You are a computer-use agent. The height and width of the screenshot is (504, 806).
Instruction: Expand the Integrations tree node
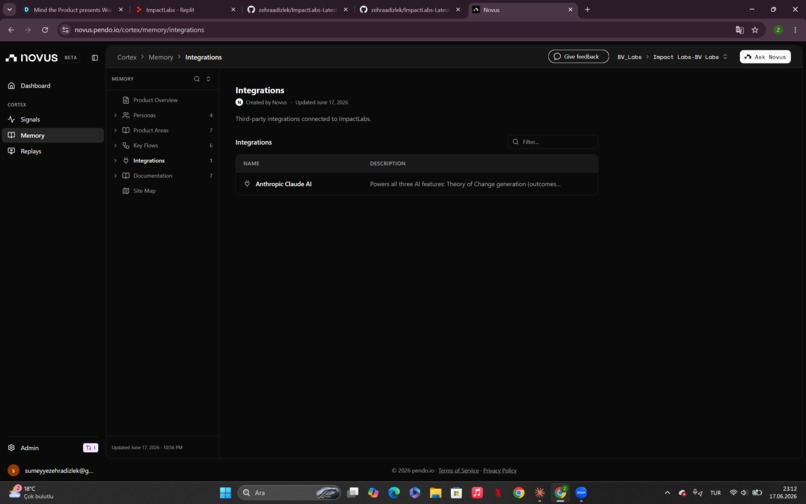pos(115,161)
